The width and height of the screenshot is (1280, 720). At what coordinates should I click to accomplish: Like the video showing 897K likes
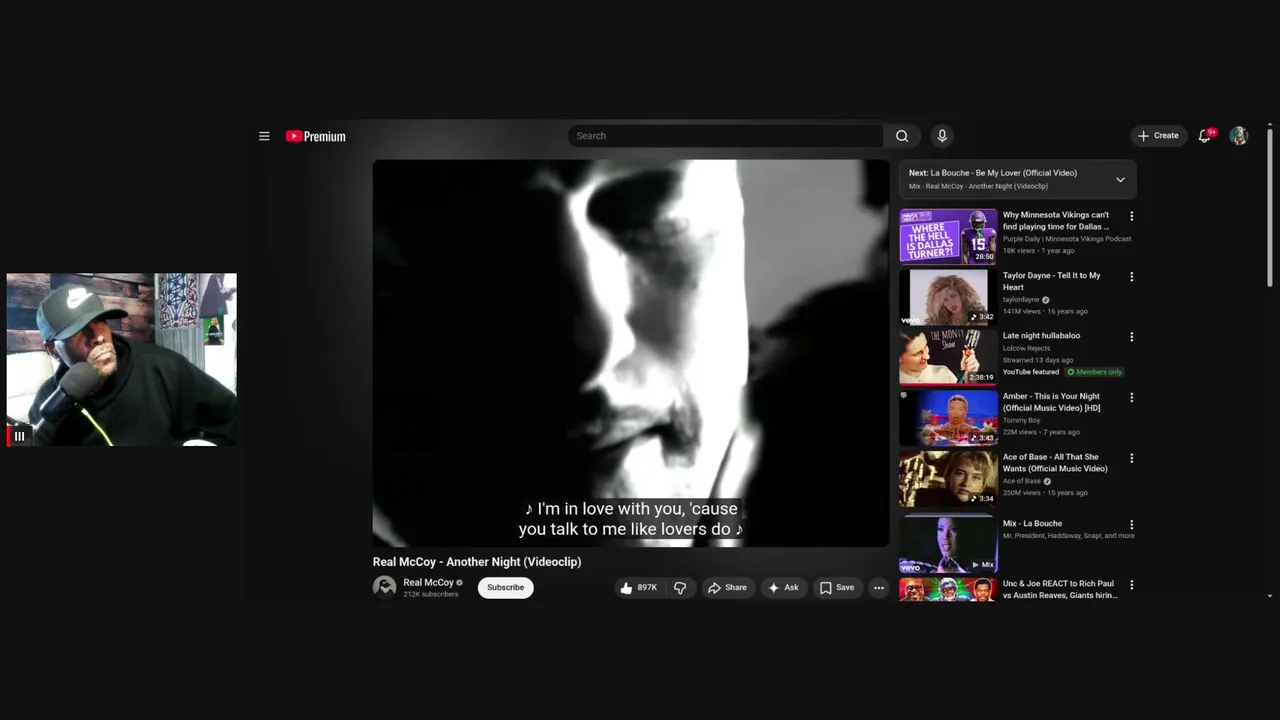[639, 588]
